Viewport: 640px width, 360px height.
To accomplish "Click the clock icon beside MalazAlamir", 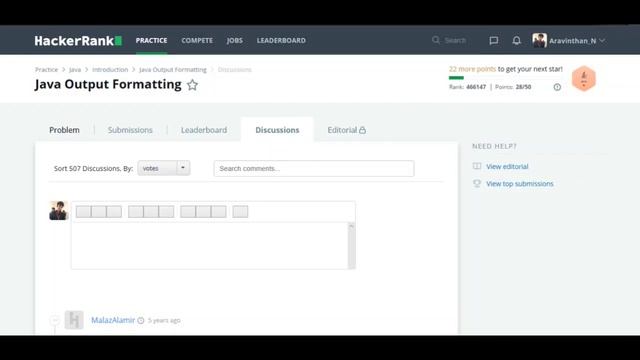I will [x=141, y=320].
